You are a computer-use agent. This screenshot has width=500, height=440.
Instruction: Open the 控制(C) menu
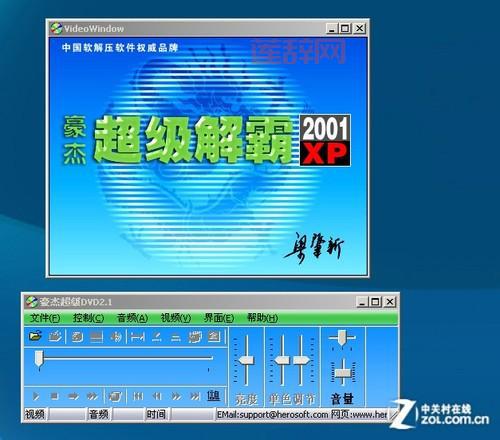click(88, 318)
